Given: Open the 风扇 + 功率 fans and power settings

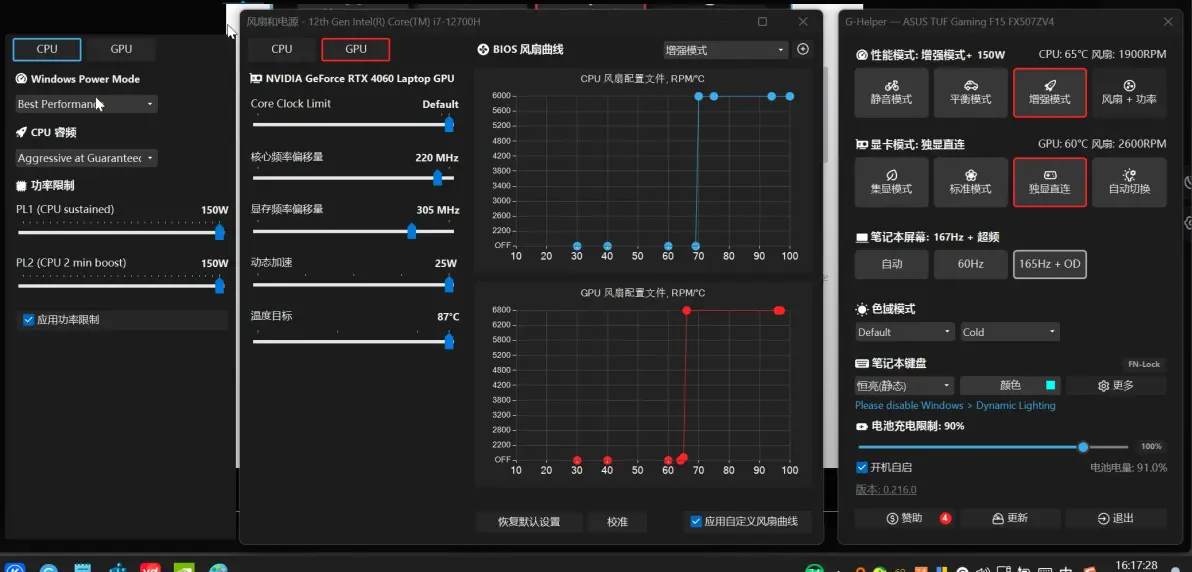Looking at the screenshot, I should click(1129, 93).
